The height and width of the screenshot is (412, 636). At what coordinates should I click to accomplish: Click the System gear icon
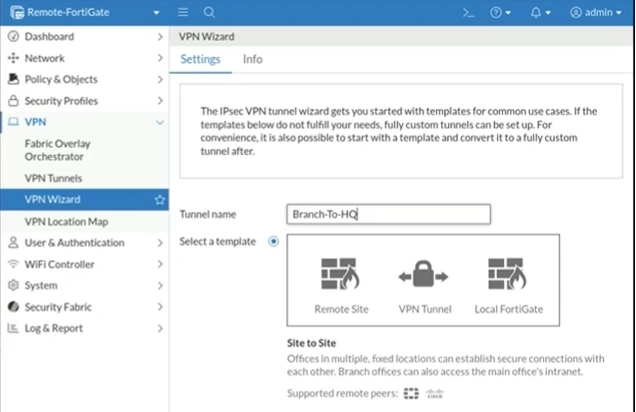(x=13, y=285)
